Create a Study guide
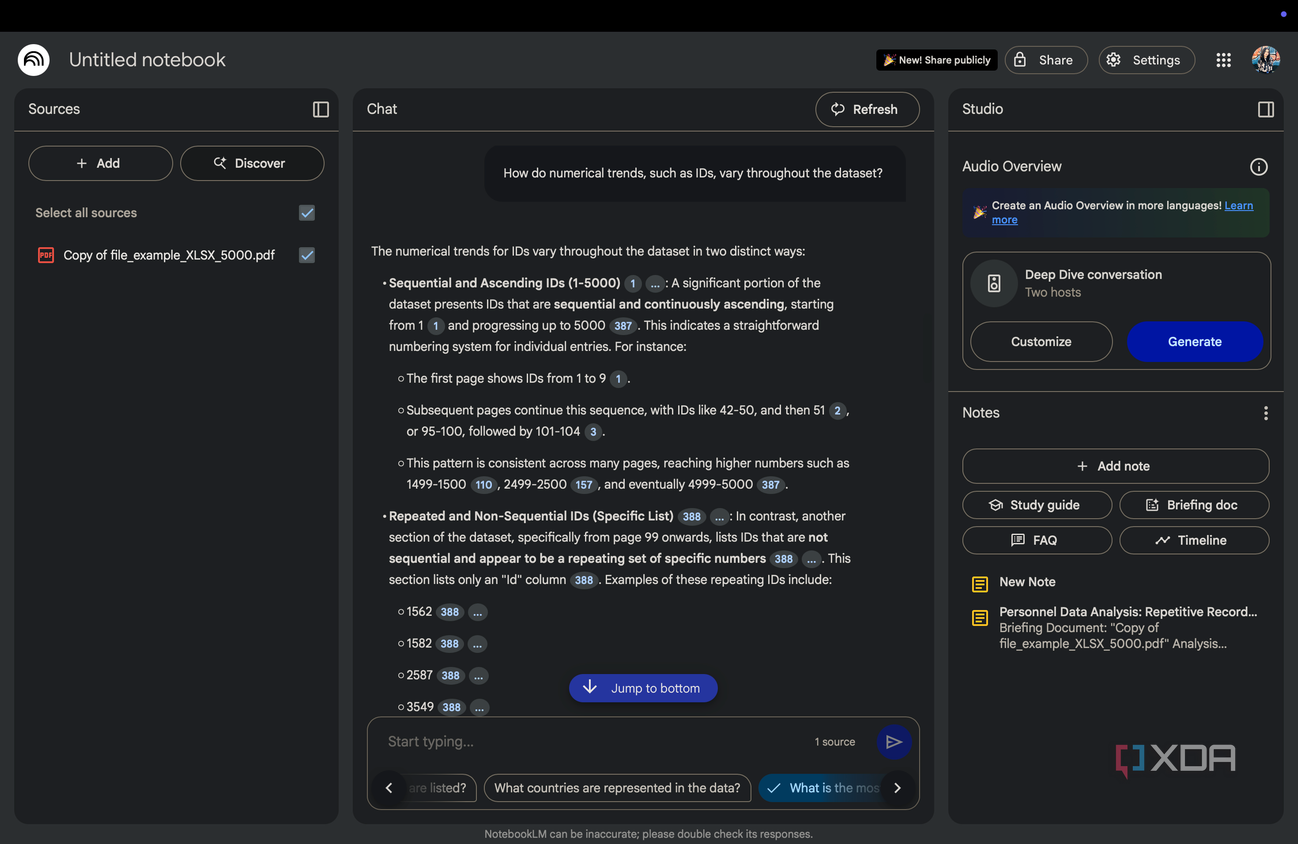This screenshot has width=1298, height=844. [x=1037, y=505]
